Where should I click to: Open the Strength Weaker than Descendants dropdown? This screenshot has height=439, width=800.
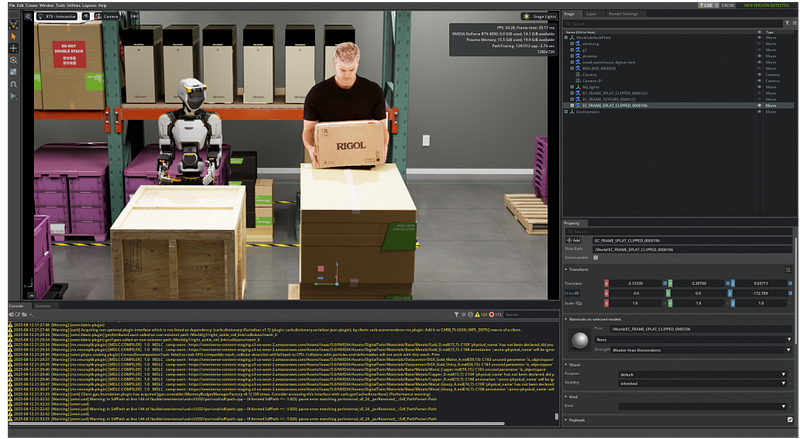coord(702,350)
